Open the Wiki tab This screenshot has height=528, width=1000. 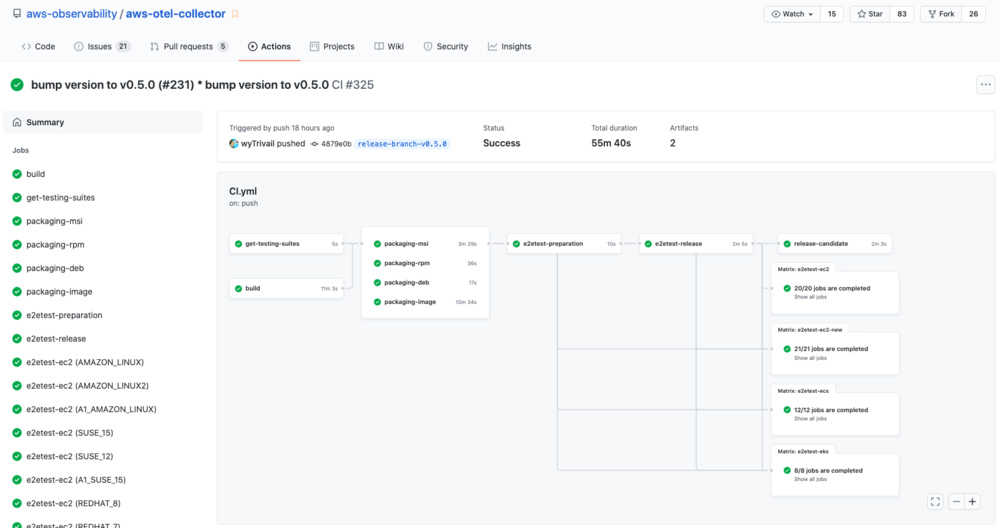[x=389, y=47]
